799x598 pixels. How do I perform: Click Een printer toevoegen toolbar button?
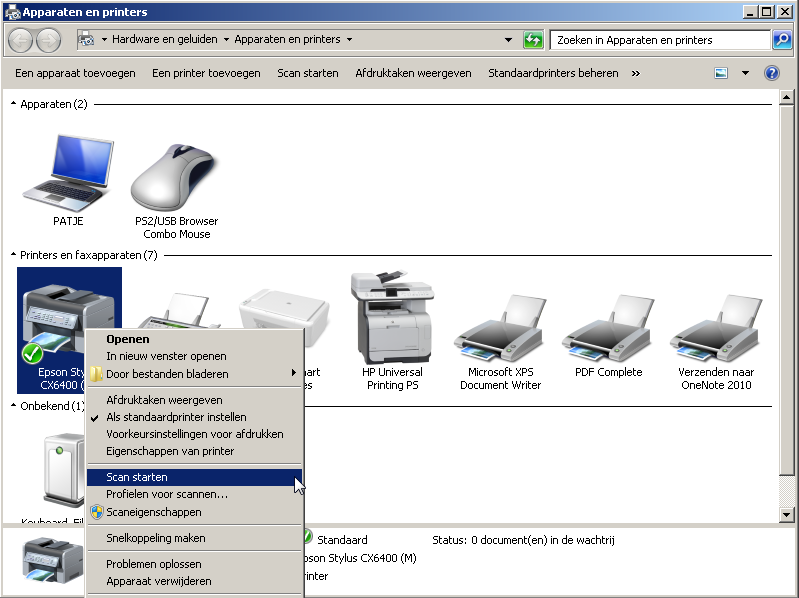point(206,73)
